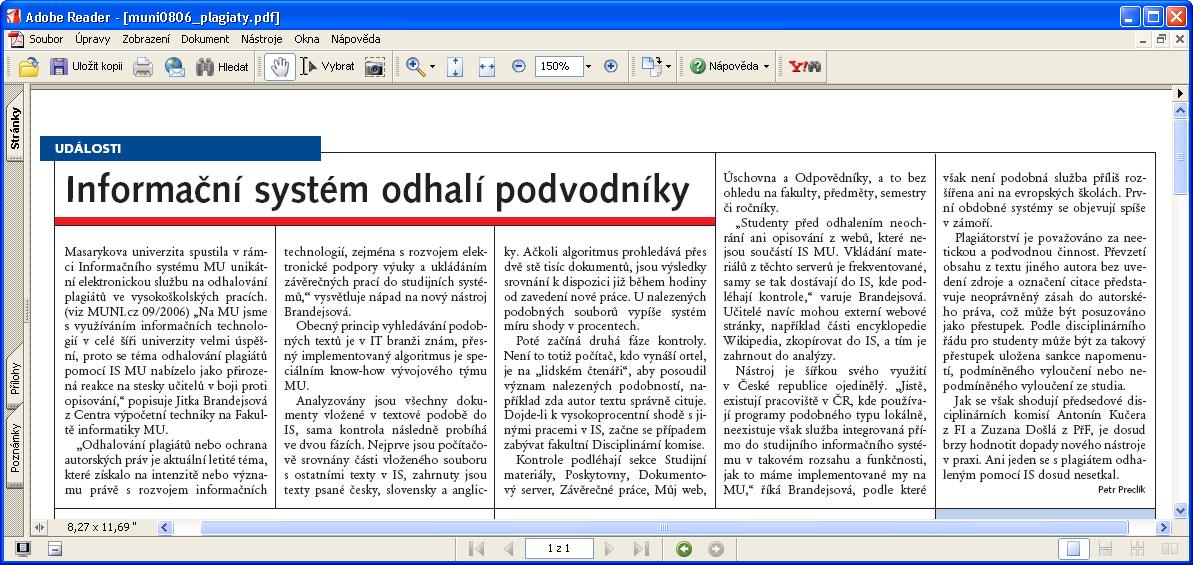Open search with Hledat binoculars
This screenshot has width=1193, height=565.
click(x=222, y=67)
